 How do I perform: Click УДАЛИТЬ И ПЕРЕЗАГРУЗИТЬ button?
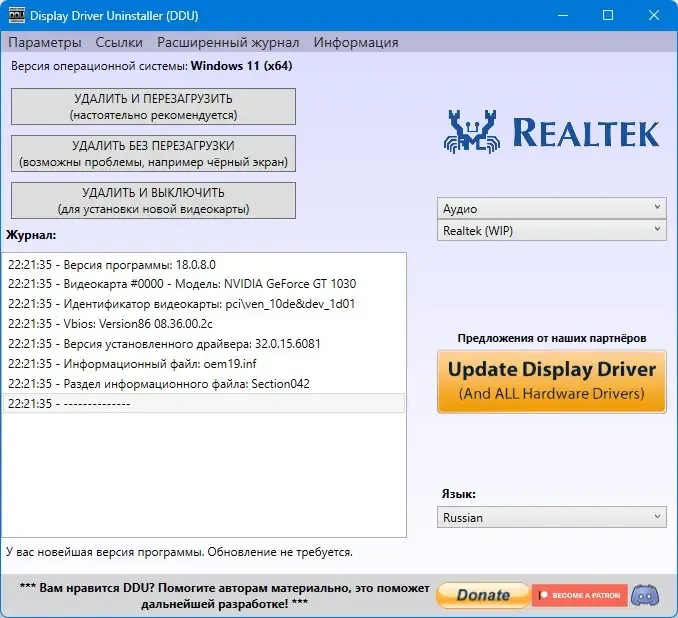153,107
